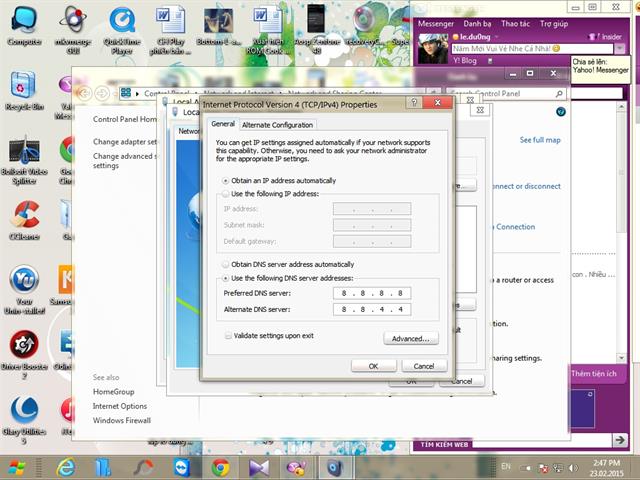Image resolution: width=640 pixels, height=480 pixels.
Task: Open the Internet Options link
Action: [120, 406]
